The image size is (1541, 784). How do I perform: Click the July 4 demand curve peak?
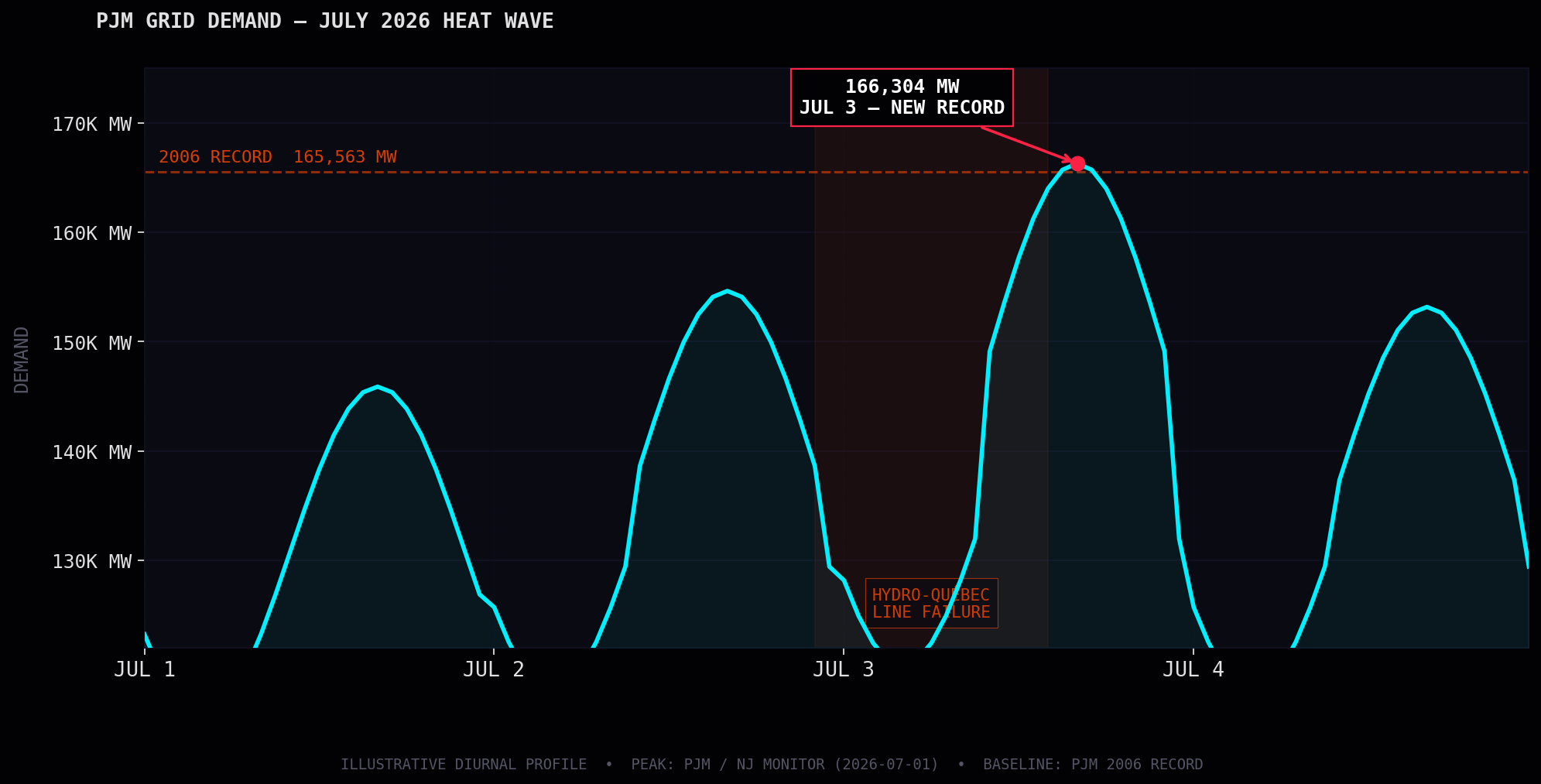coord(1426,307)
